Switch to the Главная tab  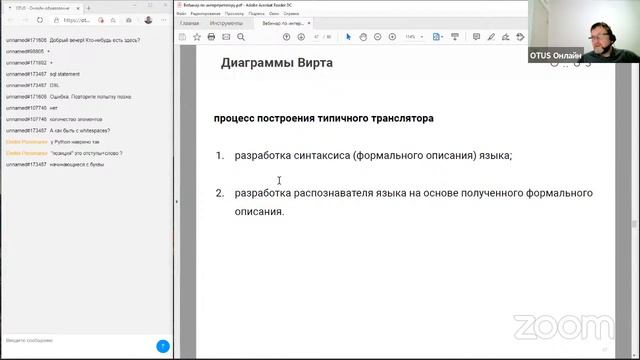point(189,23)
